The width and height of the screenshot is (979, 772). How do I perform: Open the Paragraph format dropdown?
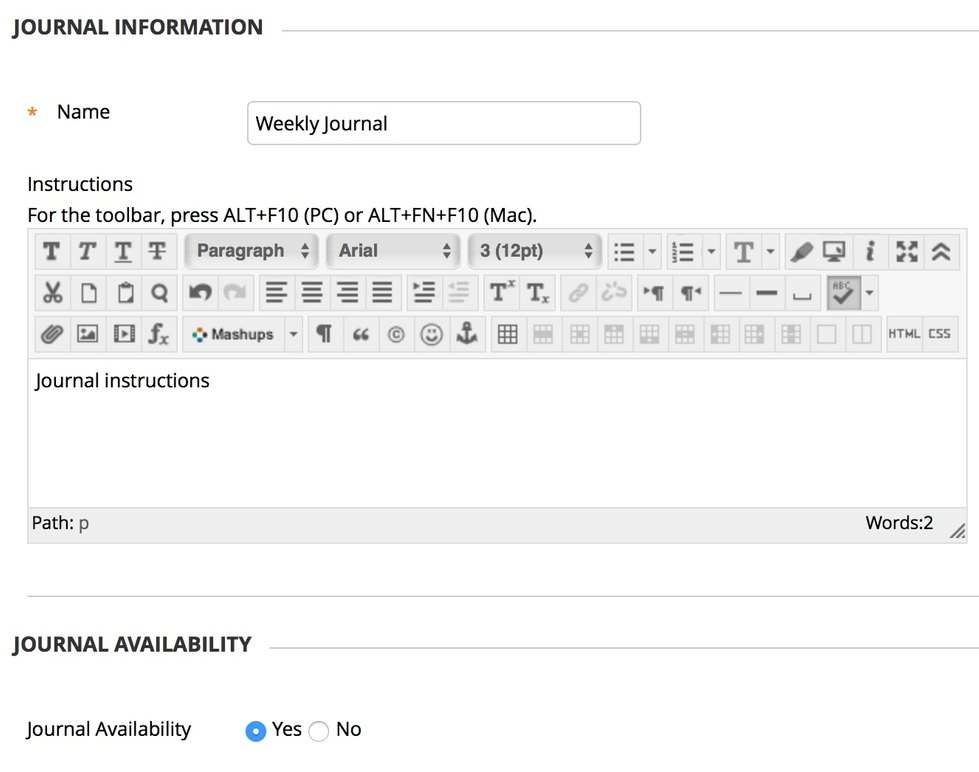pyautogui.click(x=252, y=251)
